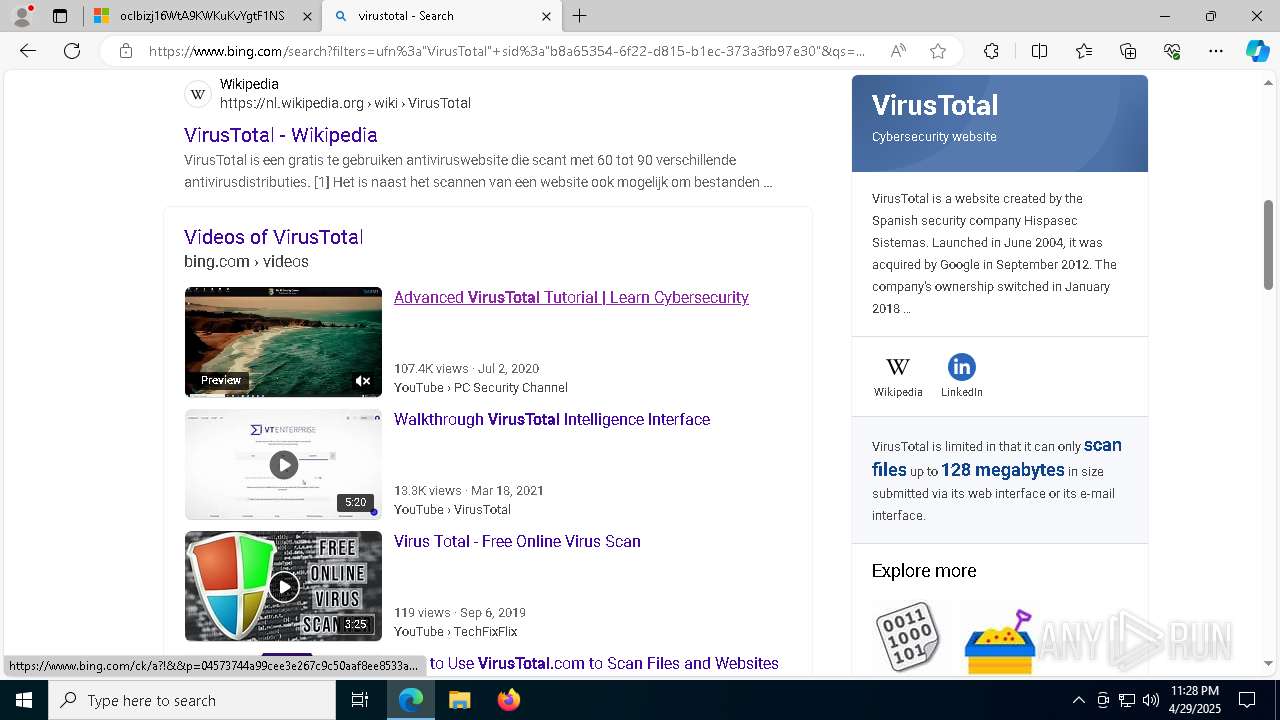The width and height of the screenshot is (1280, 720).
Task: Open the taskbar clock showing 11:28 PM
Action: click(1194, 700)
